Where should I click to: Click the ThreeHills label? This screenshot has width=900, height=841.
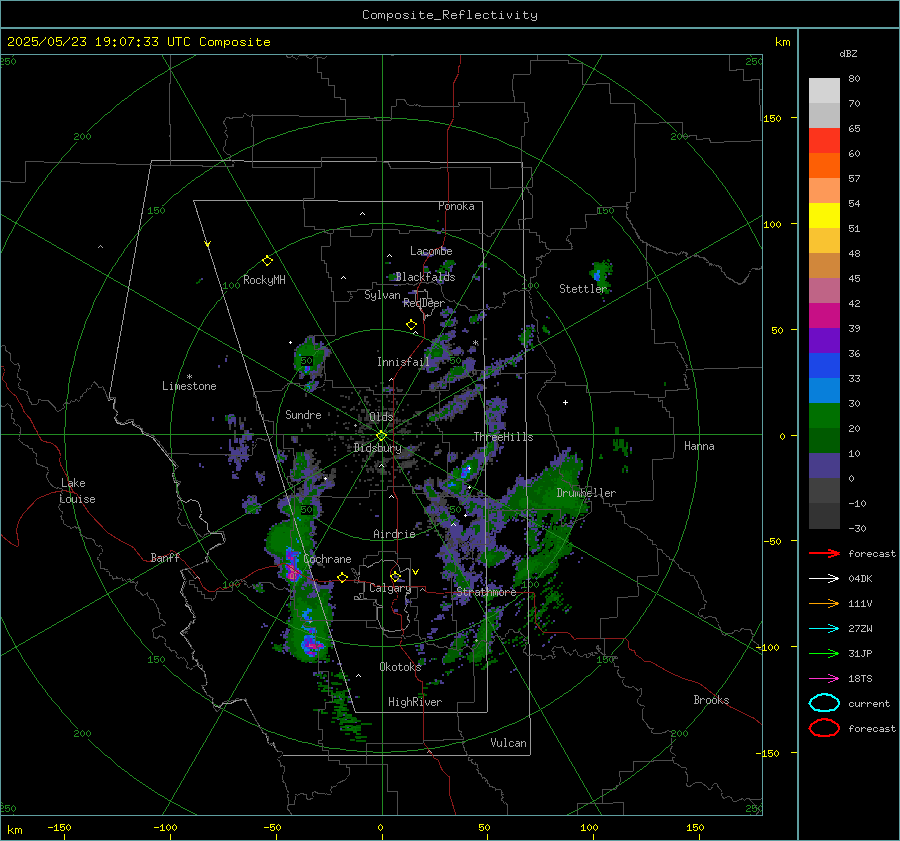click(503, 437)
